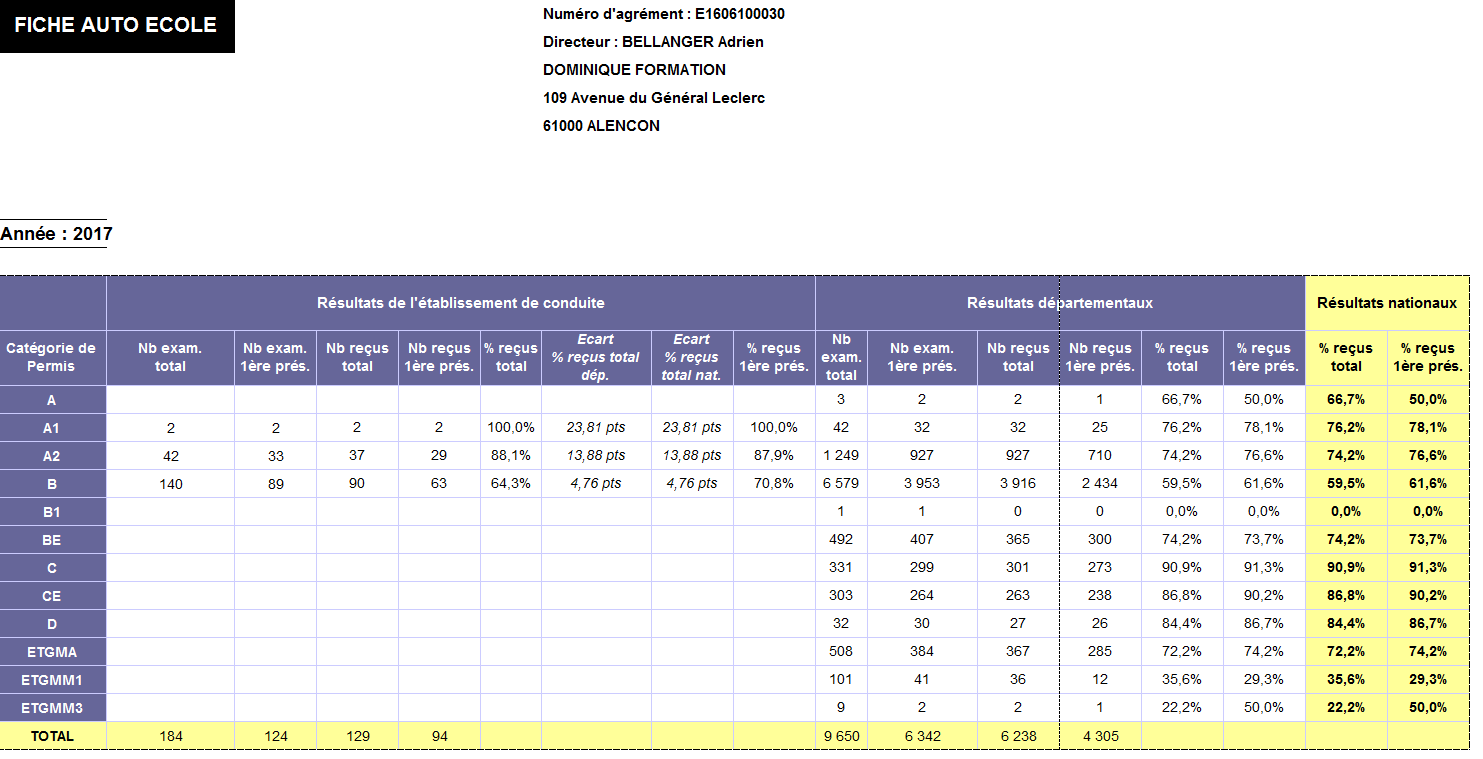Screen dimensions: 1483x759
Task: Click the 88,1% cell in row A2
Action: click(x=510, y=456)
